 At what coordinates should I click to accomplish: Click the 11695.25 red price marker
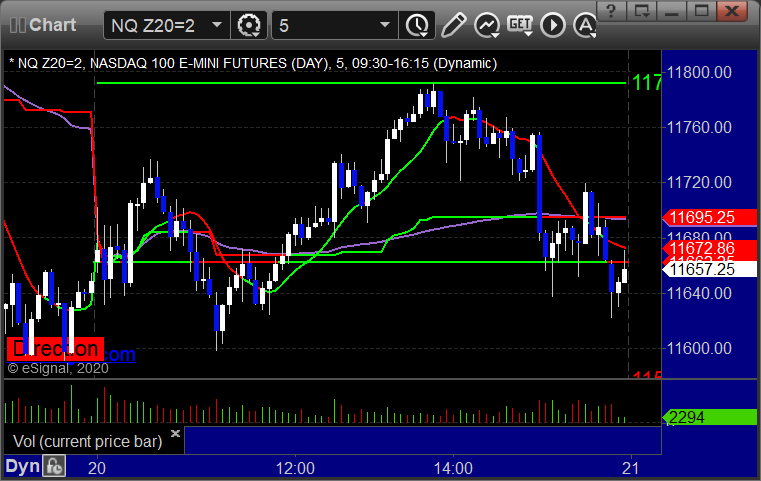[710, 217]
